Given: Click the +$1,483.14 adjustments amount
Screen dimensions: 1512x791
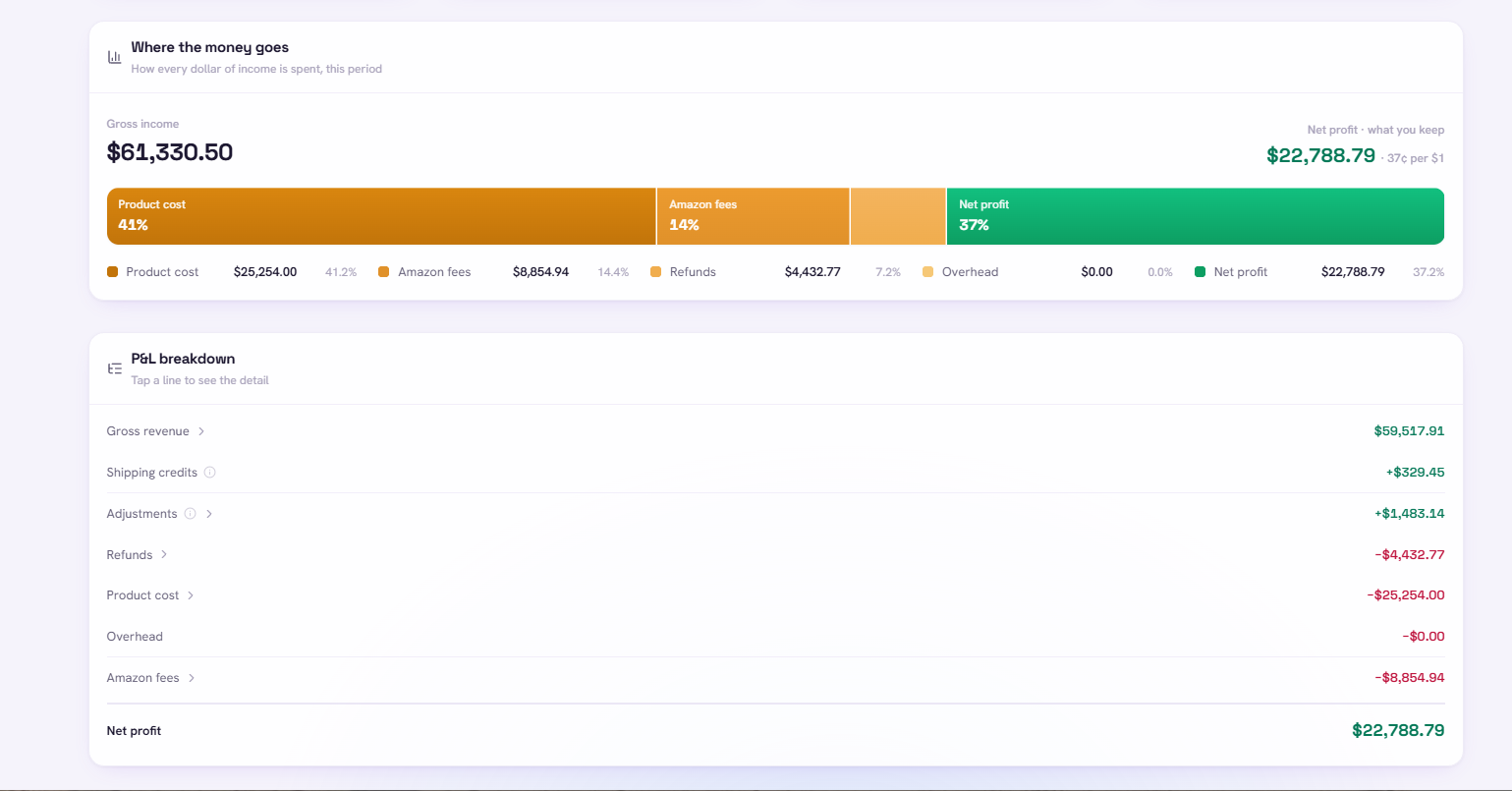Looking at the screenshot, I should (1410, 514).
